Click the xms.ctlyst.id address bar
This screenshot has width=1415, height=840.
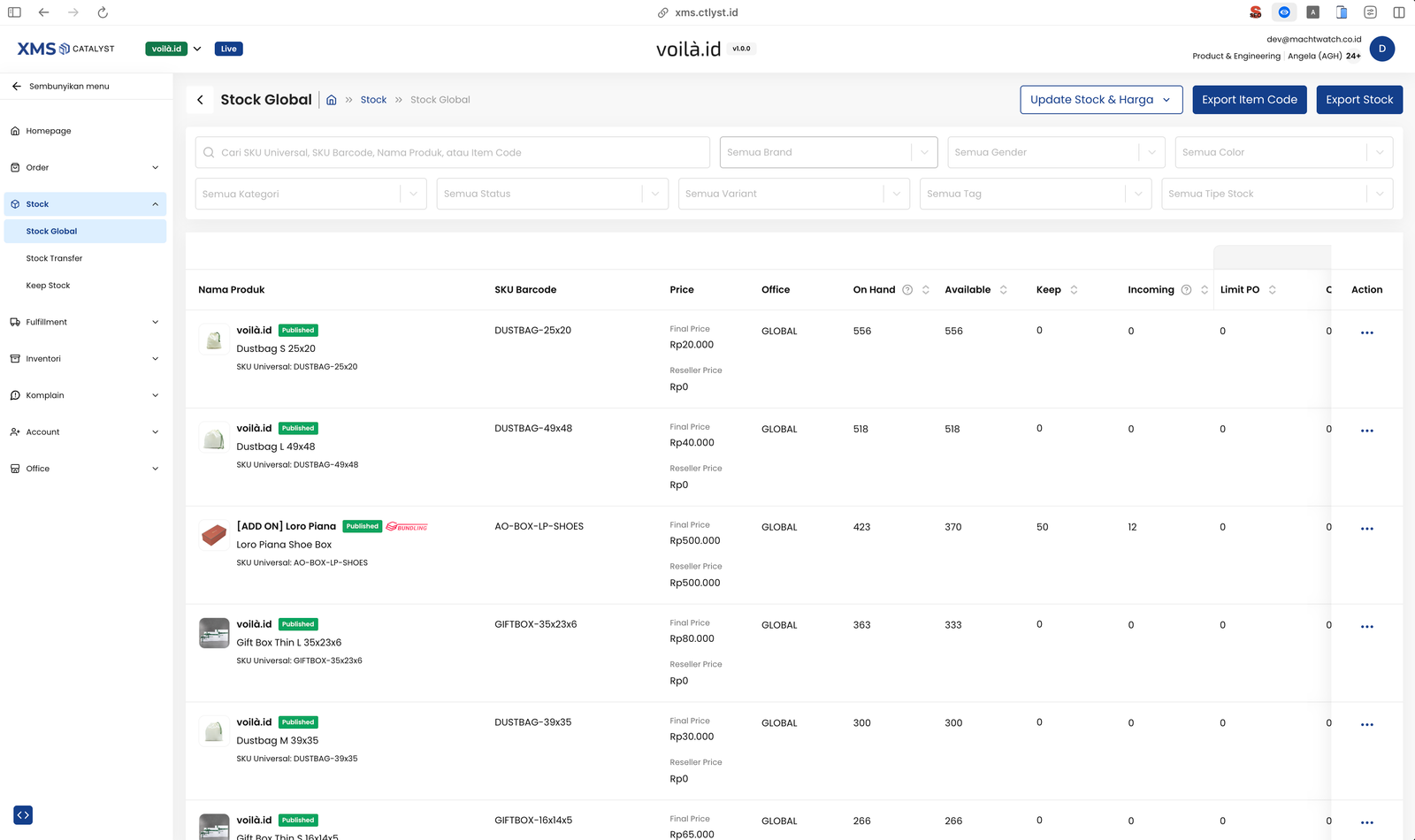point(699,12)
